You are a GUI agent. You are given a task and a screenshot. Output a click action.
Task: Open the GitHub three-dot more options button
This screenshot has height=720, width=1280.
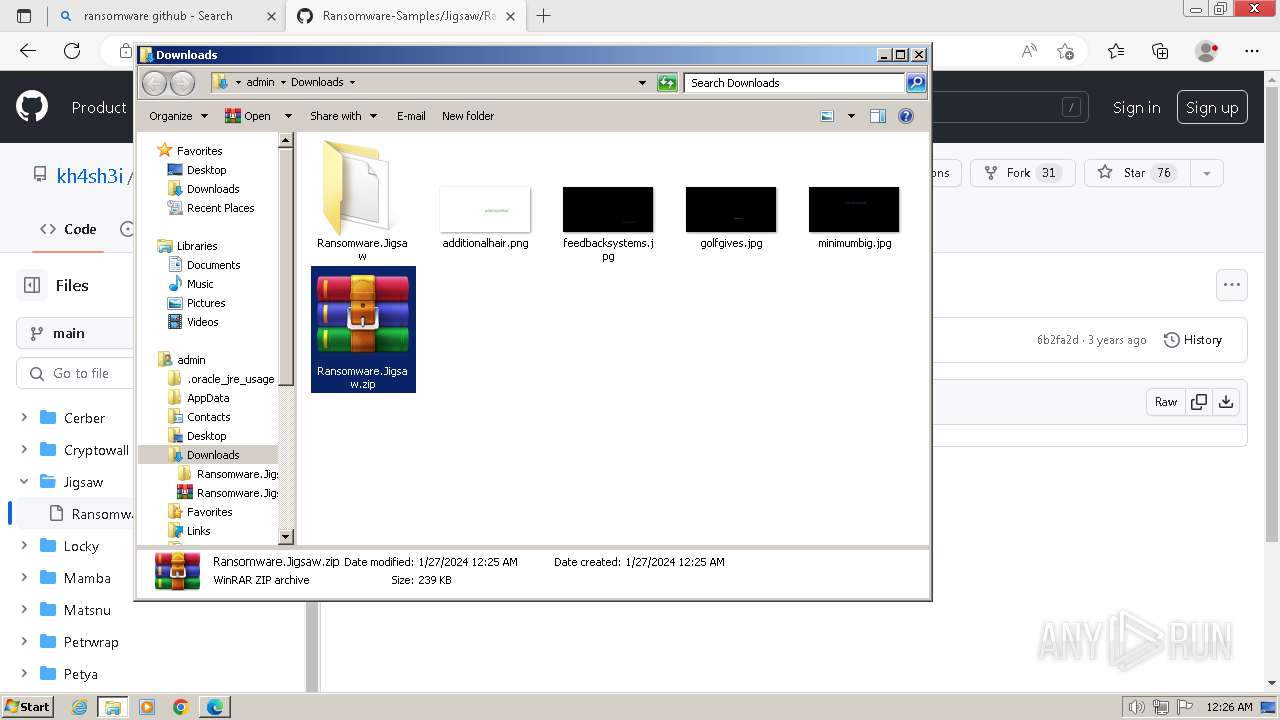[x=1232, y=285]
